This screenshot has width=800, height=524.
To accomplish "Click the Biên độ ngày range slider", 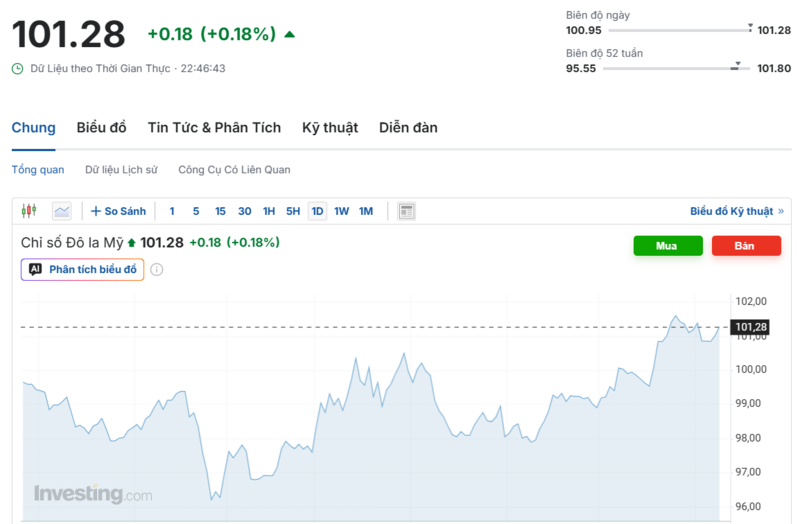I will click(x=680, y=30).
